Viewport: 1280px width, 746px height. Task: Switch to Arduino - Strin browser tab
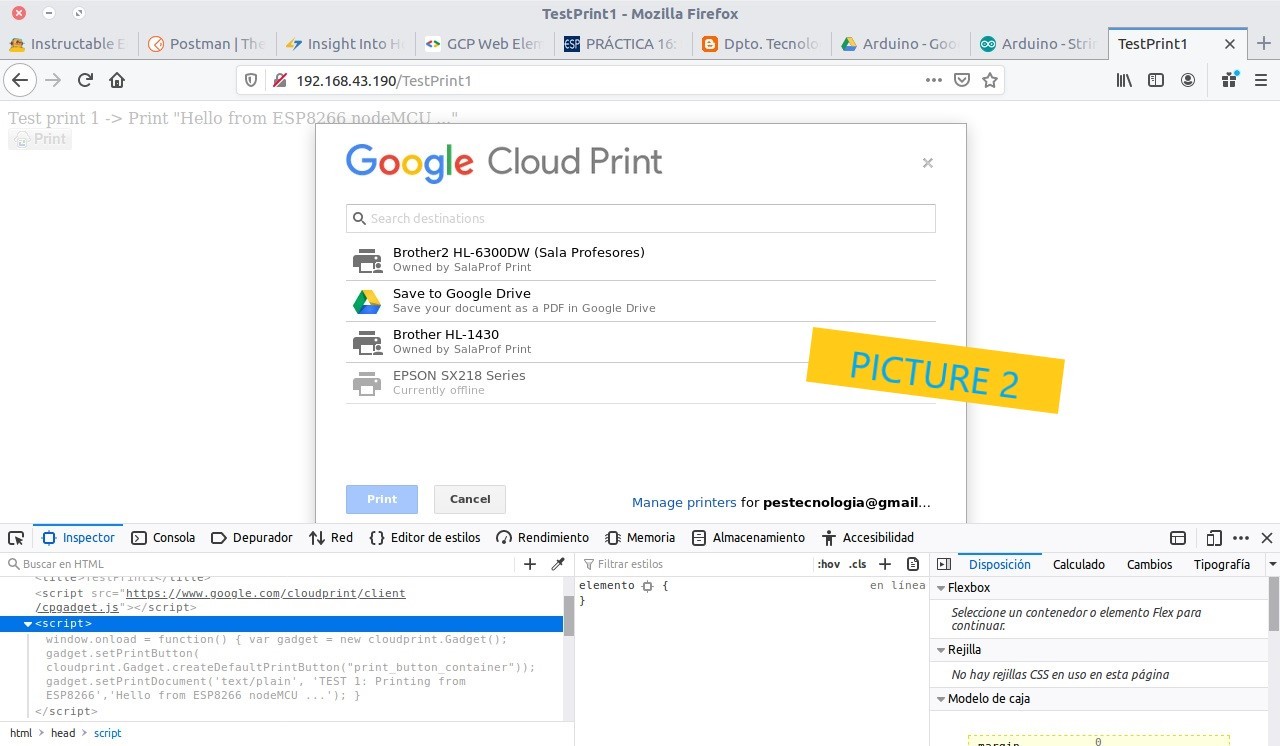coord(1039,44)
